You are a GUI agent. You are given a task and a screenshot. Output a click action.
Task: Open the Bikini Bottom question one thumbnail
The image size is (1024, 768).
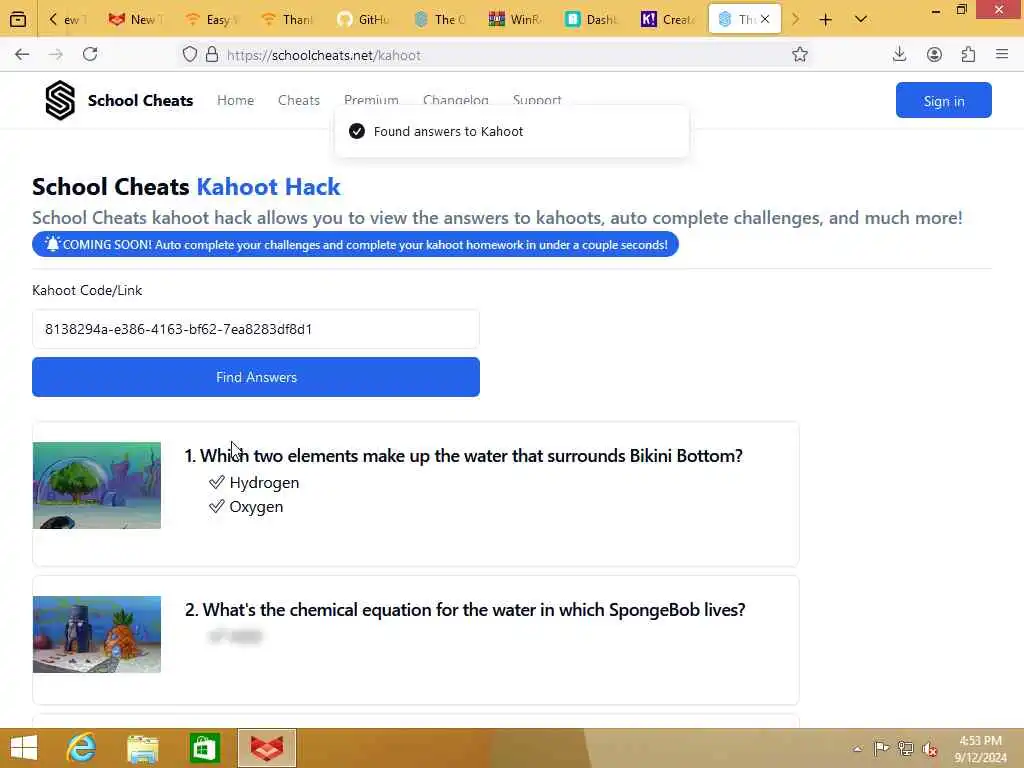[97, 485]
